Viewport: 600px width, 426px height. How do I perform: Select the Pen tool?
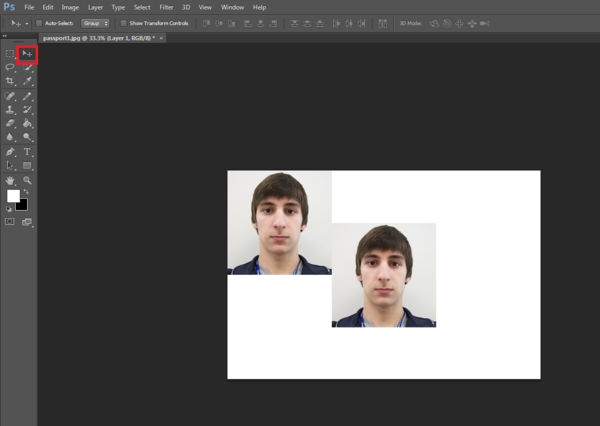[10, 152]
